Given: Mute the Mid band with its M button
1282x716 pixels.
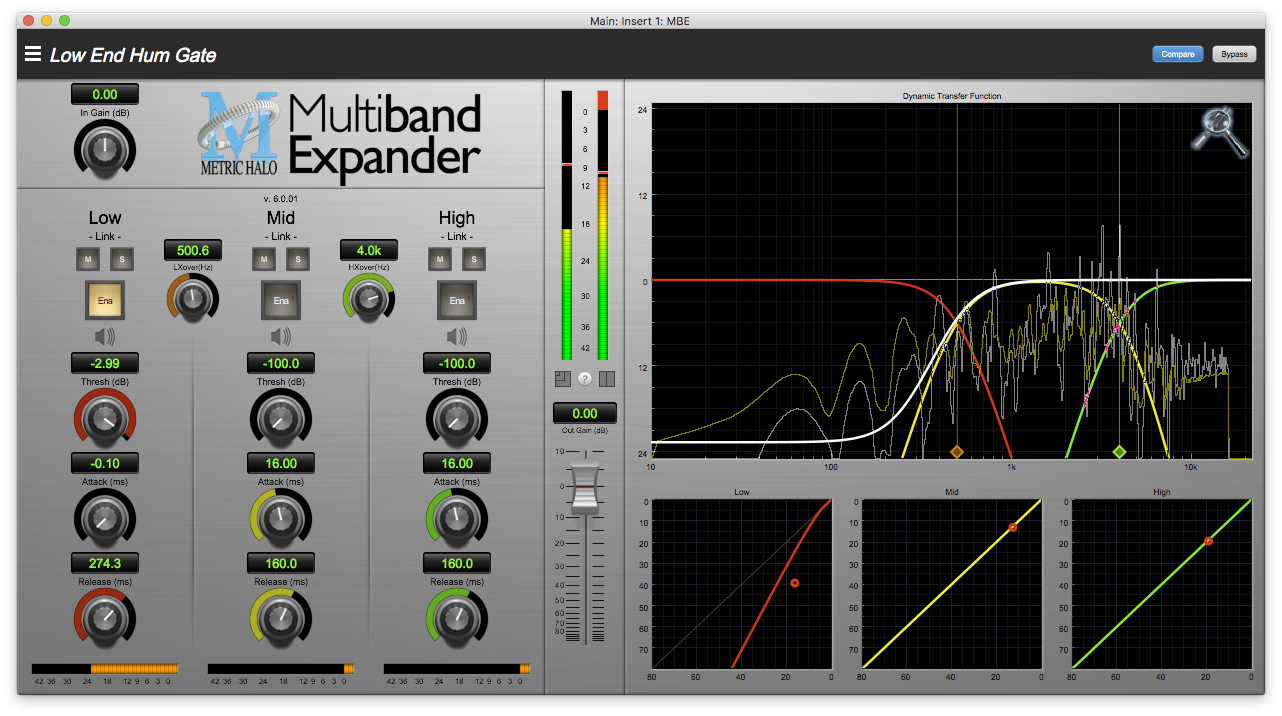Looking at the screenshot, I should click(x=263, y=258).
